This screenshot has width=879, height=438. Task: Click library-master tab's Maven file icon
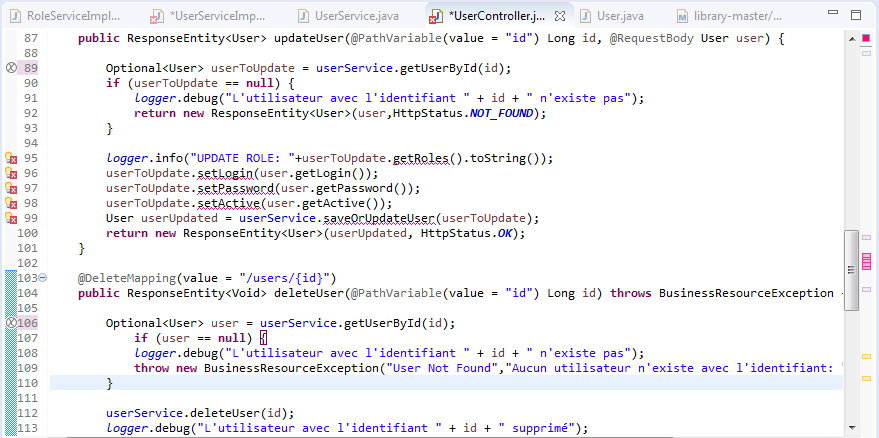click(682, 16)
